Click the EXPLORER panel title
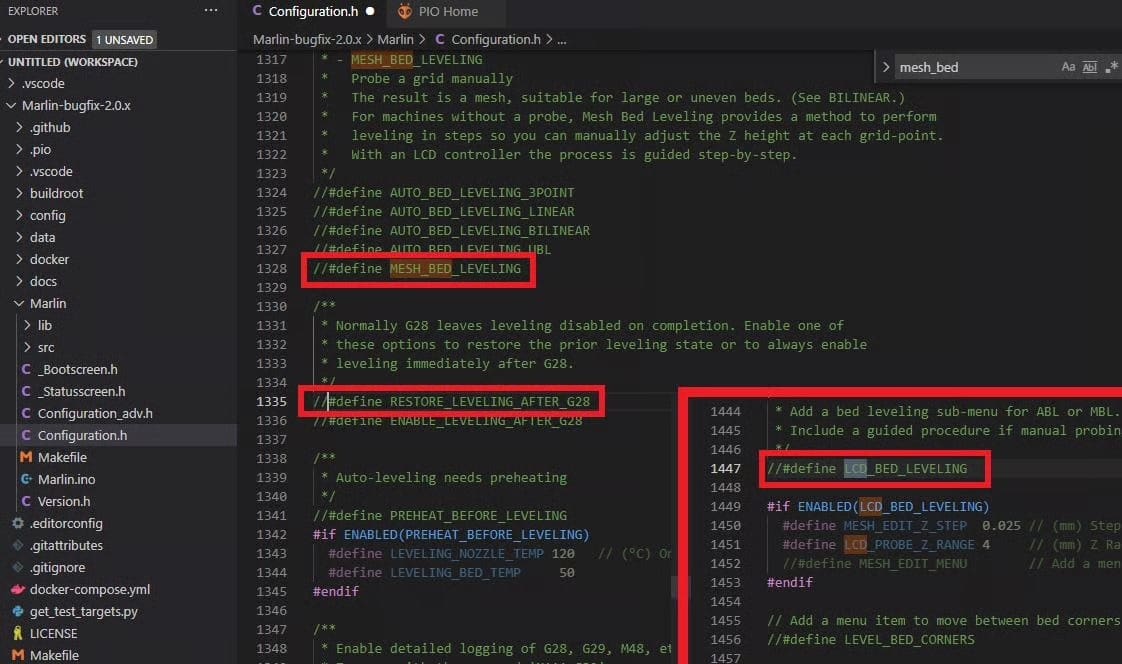The height and width of the screenshot is (664, 1122). click(33, 11)
